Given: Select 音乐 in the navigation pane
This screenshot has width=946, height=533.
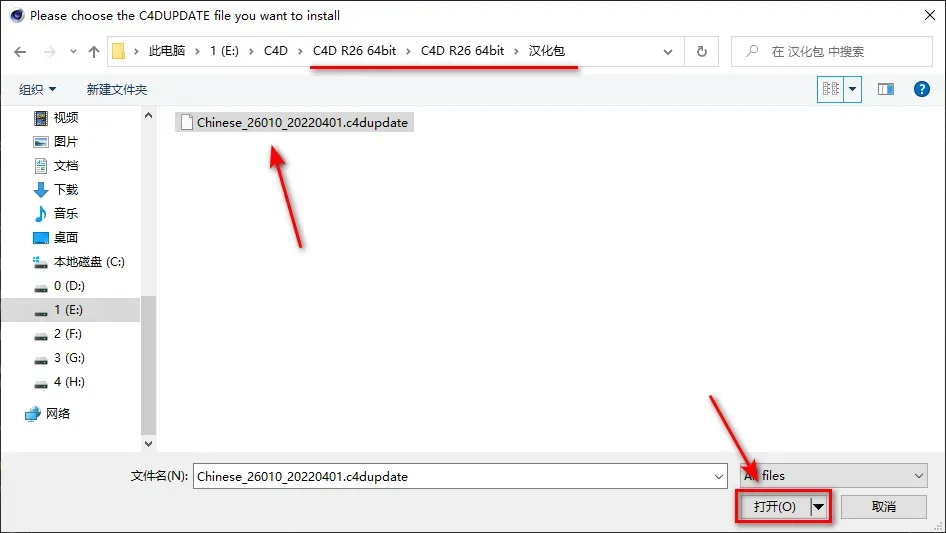Looking at the screenshot, I should tap(65, 214).
